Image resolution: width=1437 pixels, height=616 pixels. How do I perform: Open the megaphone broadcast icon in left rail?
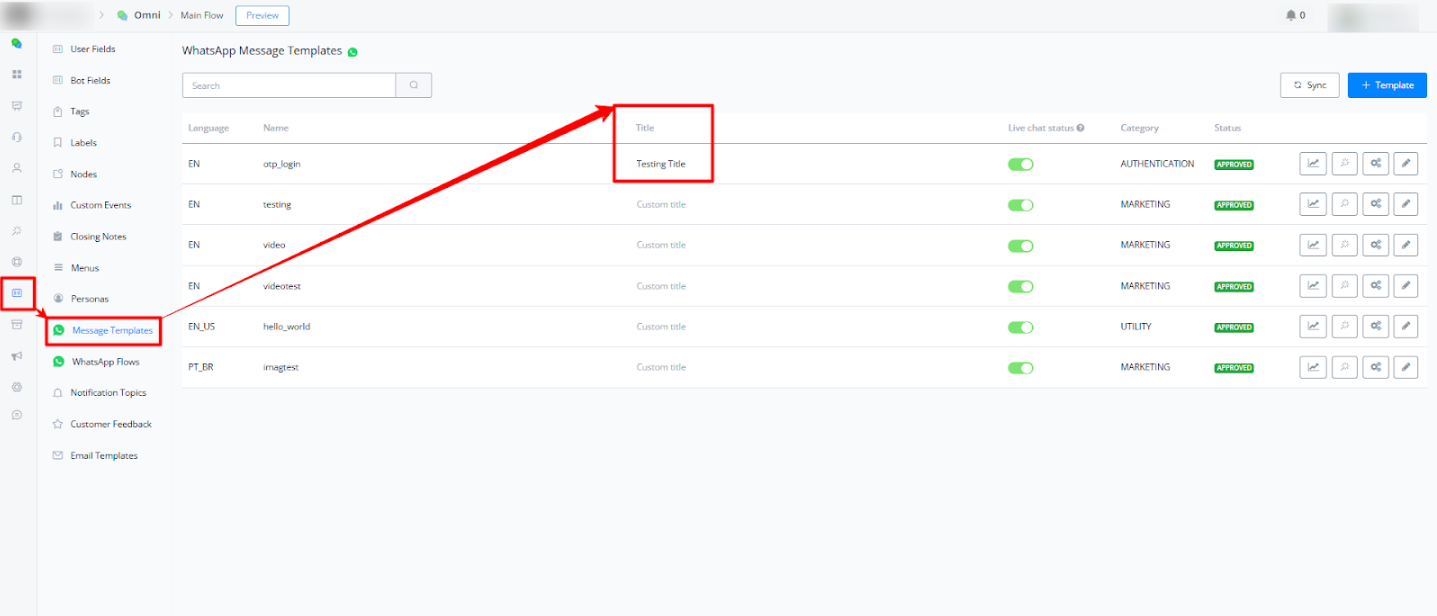click(x=16, y=356)
